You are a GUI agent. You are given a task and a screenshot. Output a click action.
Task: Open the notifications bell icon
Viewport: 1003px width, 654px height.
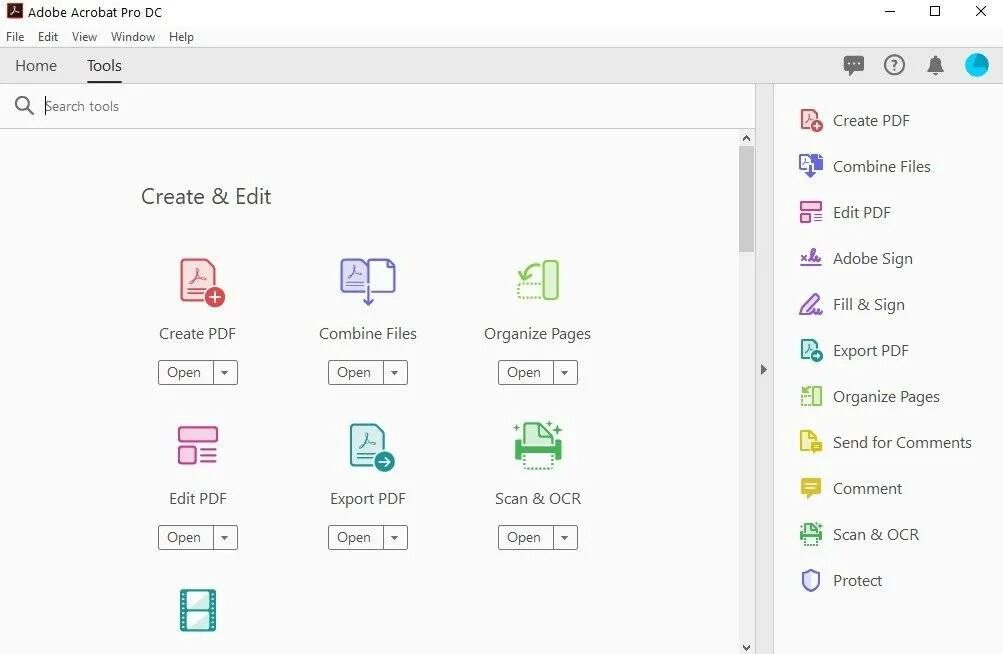click(x=935, y=65)
